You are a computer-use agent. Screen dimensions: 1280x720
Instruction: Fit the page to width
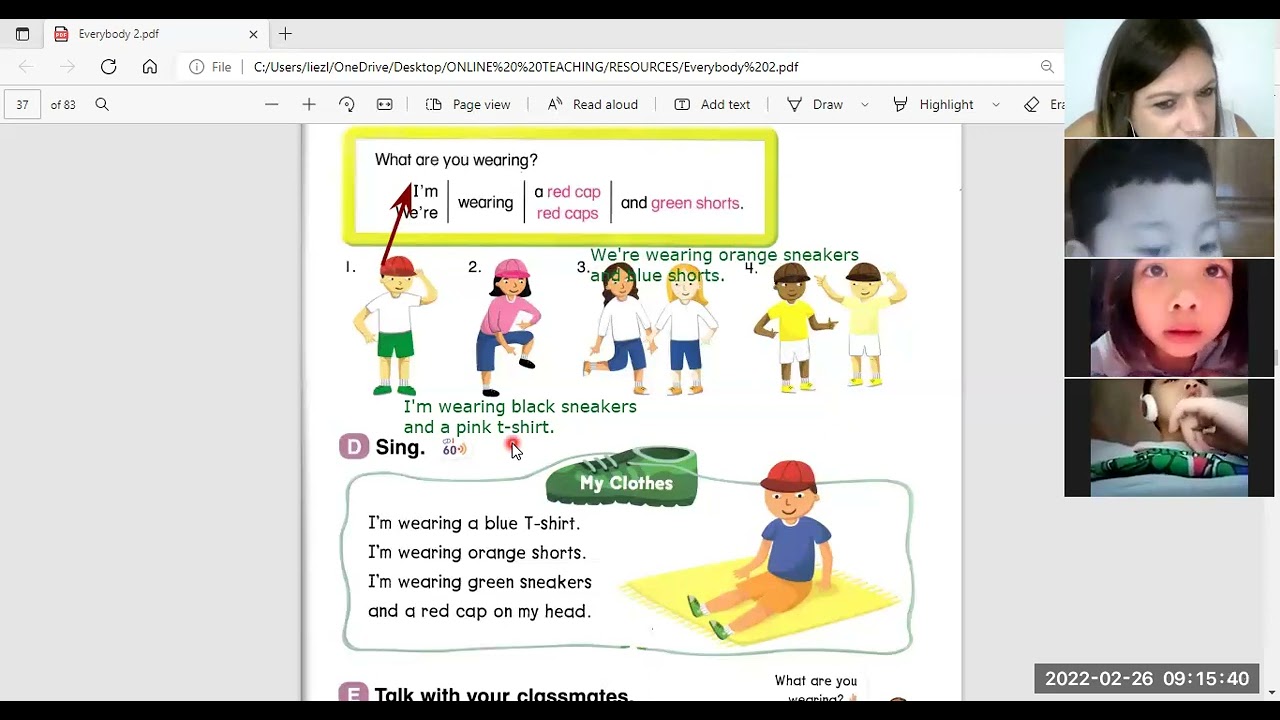point(384,104)
